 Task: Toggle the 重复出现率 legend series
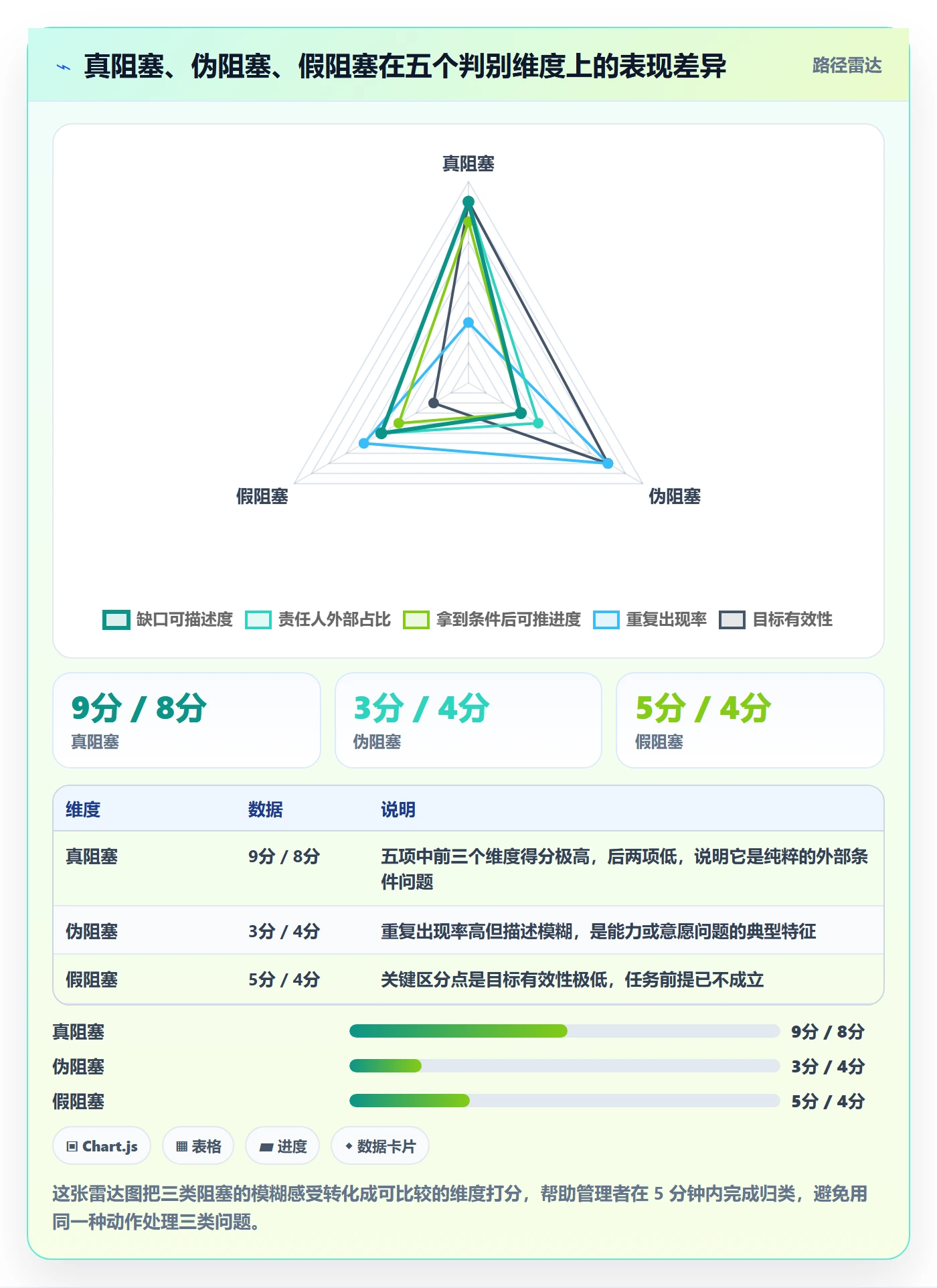650,620
